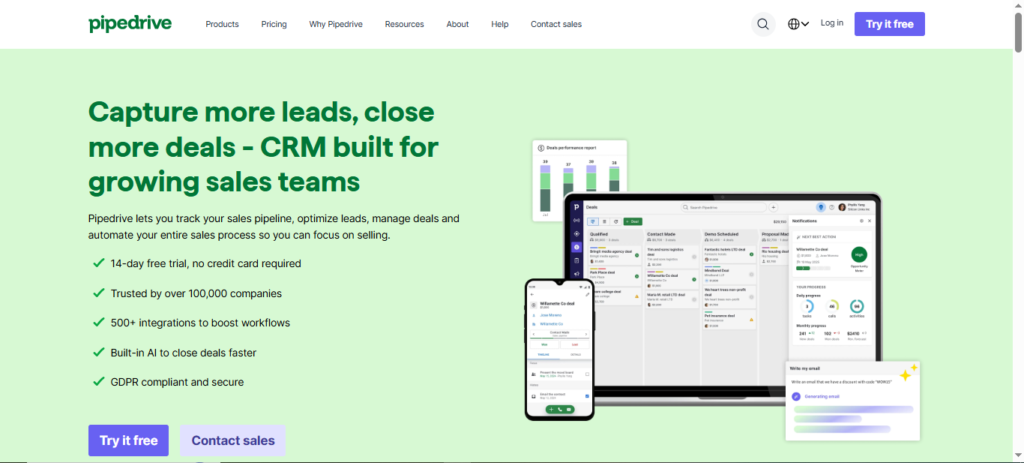1024x463 pixels.
Task: Click the checkmark beside GDPR compliant and secure
Action: point(98,381)
